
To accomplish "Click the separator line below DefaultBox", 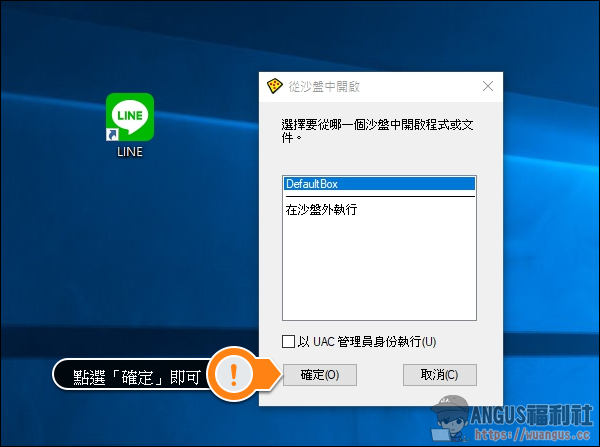I will pyautogui.click(x=379, y=196).
